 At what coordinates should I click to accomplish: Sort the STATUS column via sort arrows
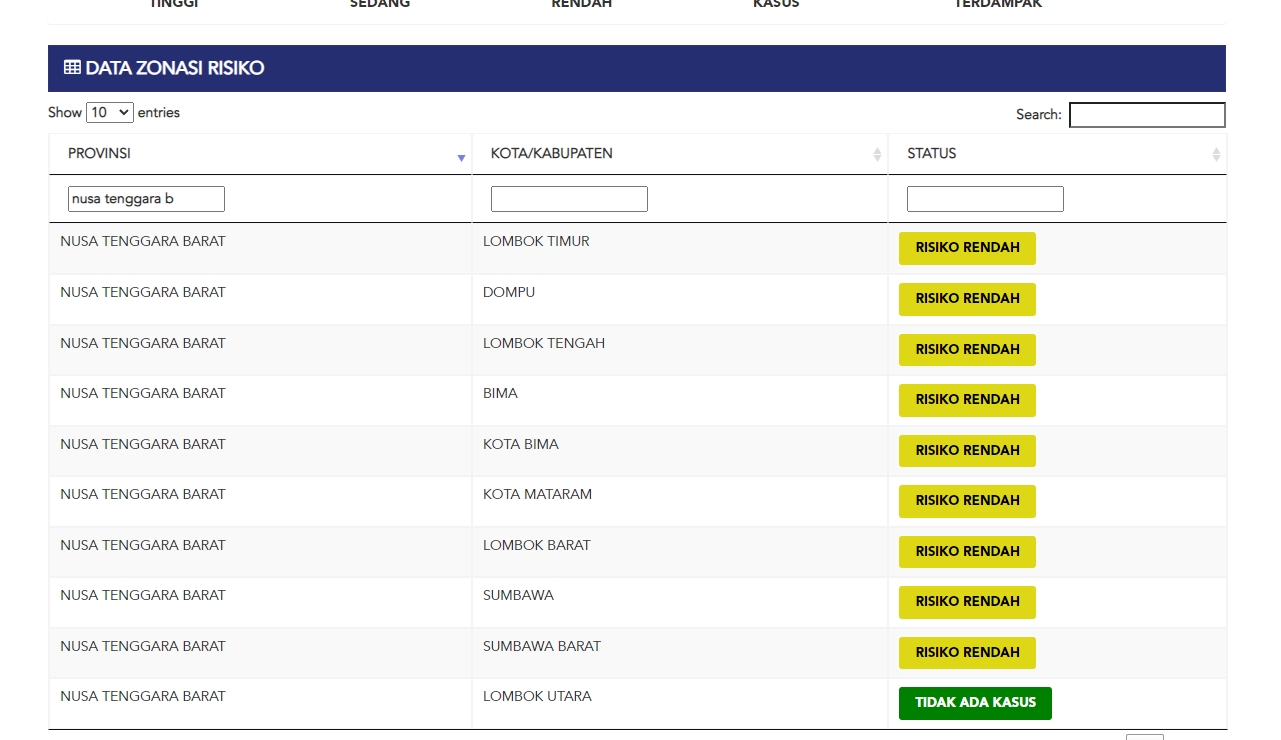pyautogui.click(x=1216, y=155)
